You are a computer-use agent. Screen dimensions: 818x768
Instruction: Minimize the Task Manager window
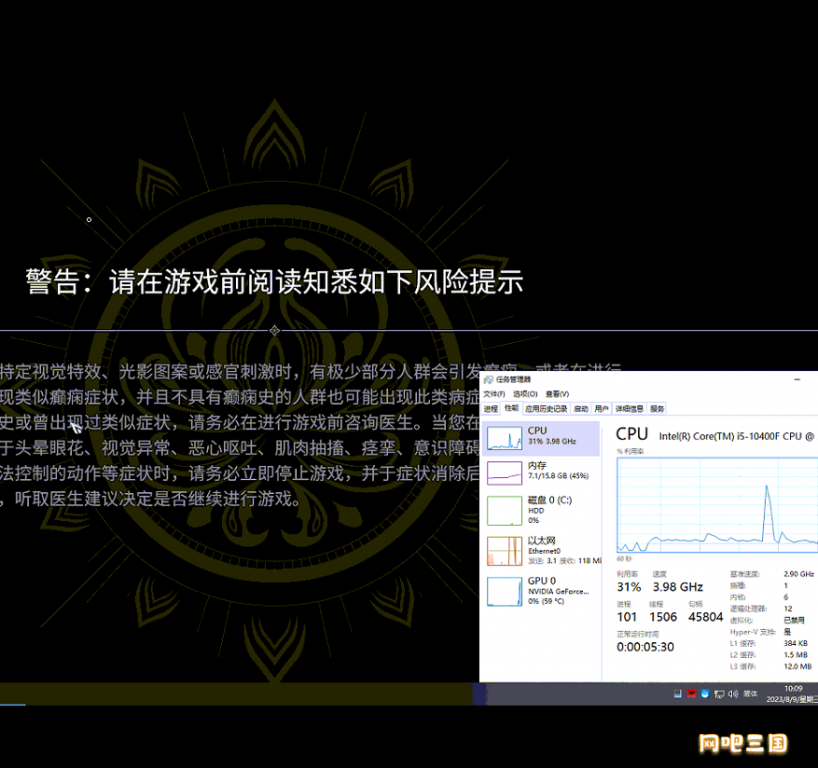click(797, 379)
